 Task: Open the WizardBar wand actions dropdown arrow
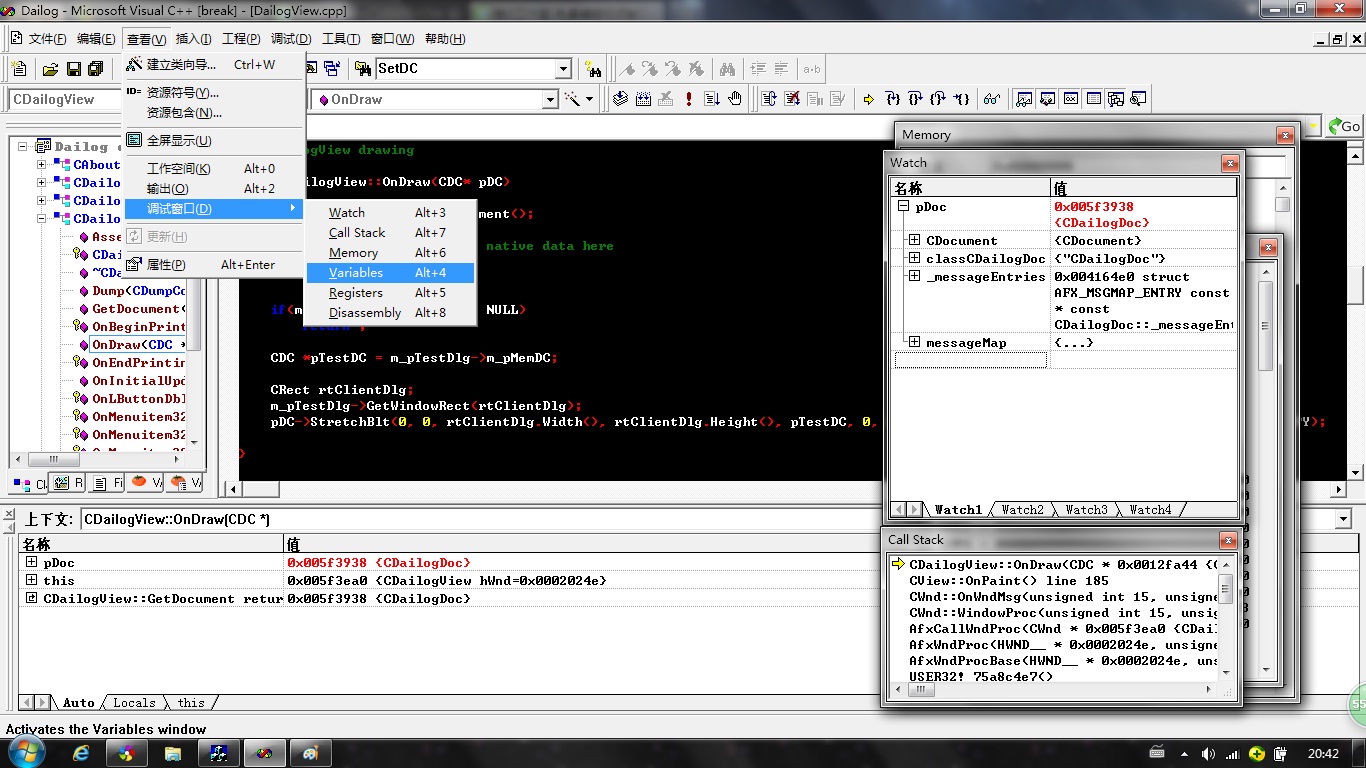tap(590, 99)
